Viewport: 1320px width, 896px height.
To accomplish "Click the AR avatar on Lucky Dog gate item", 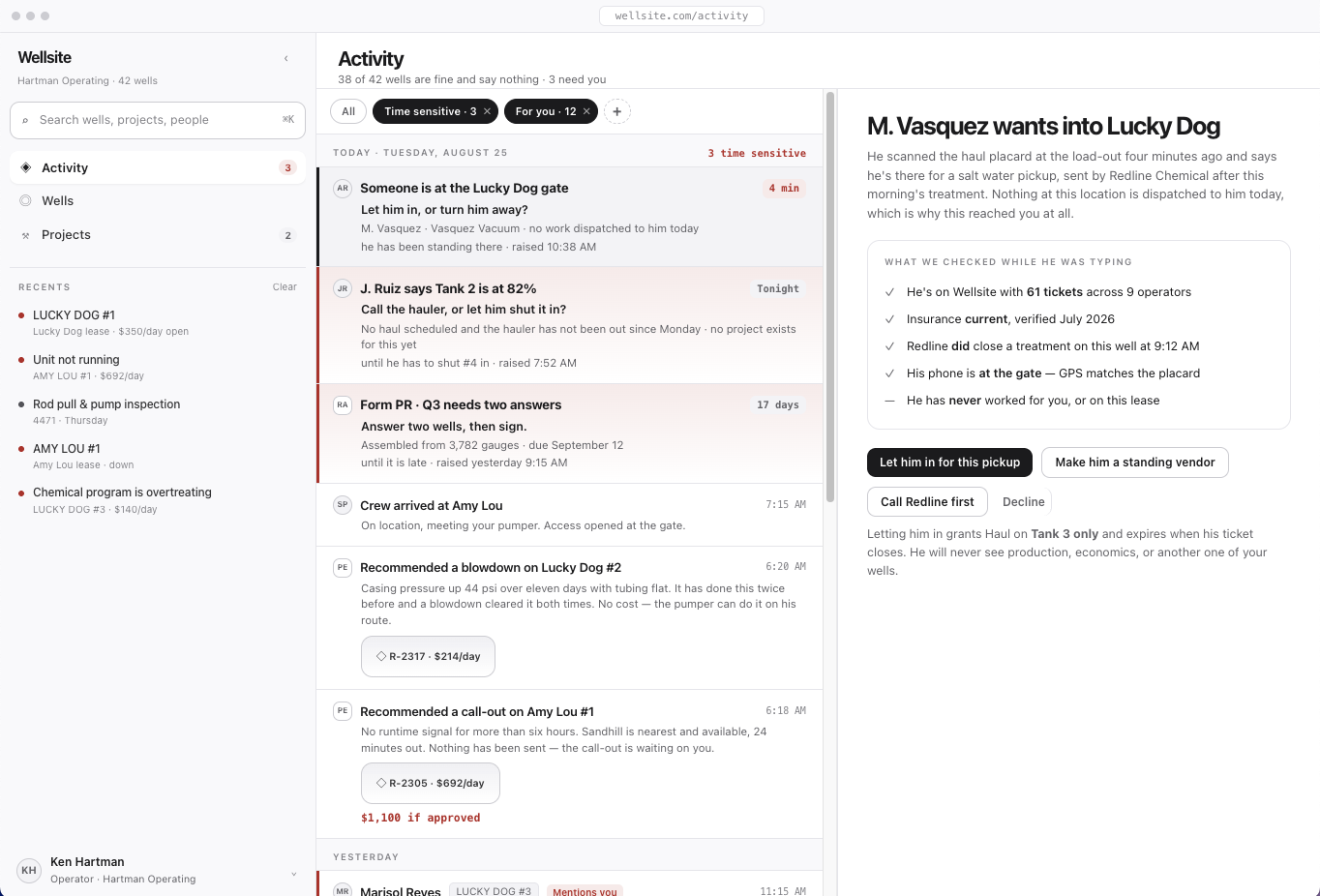I will click(343, 189).
